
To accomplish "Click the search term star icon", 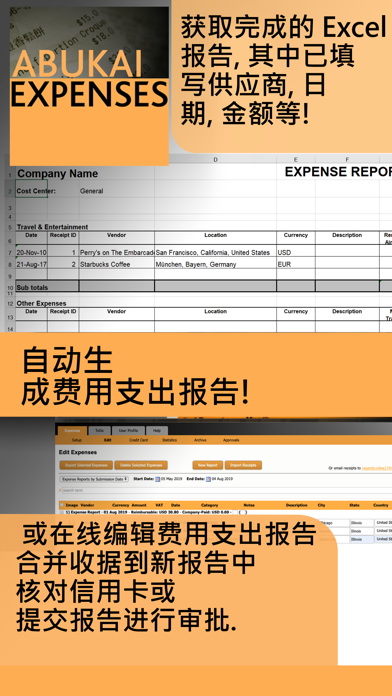I will pos(60,490).
